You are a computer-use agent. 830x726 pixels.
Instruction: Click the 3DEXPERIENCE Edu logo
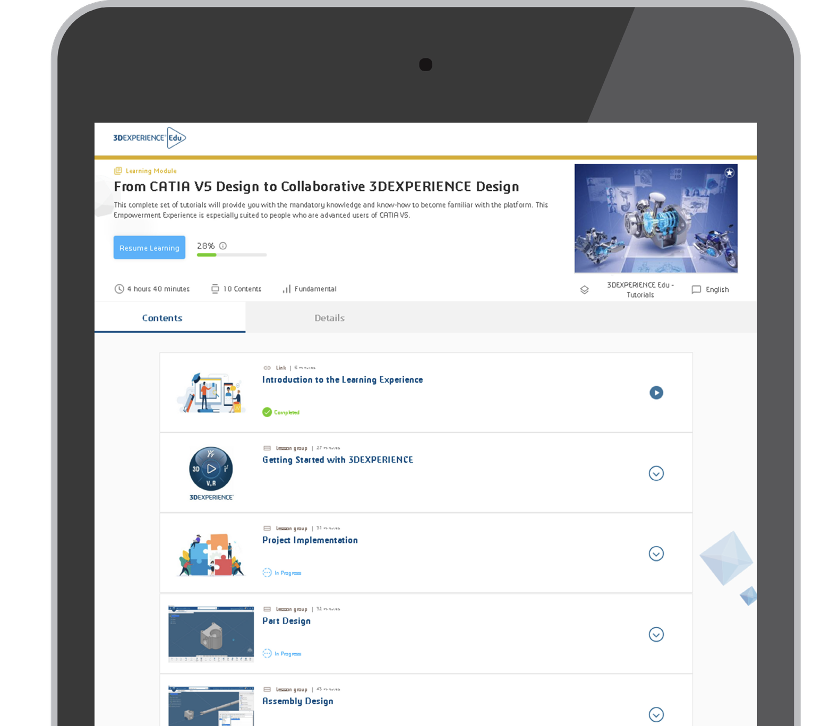click(x=149, y=138)
